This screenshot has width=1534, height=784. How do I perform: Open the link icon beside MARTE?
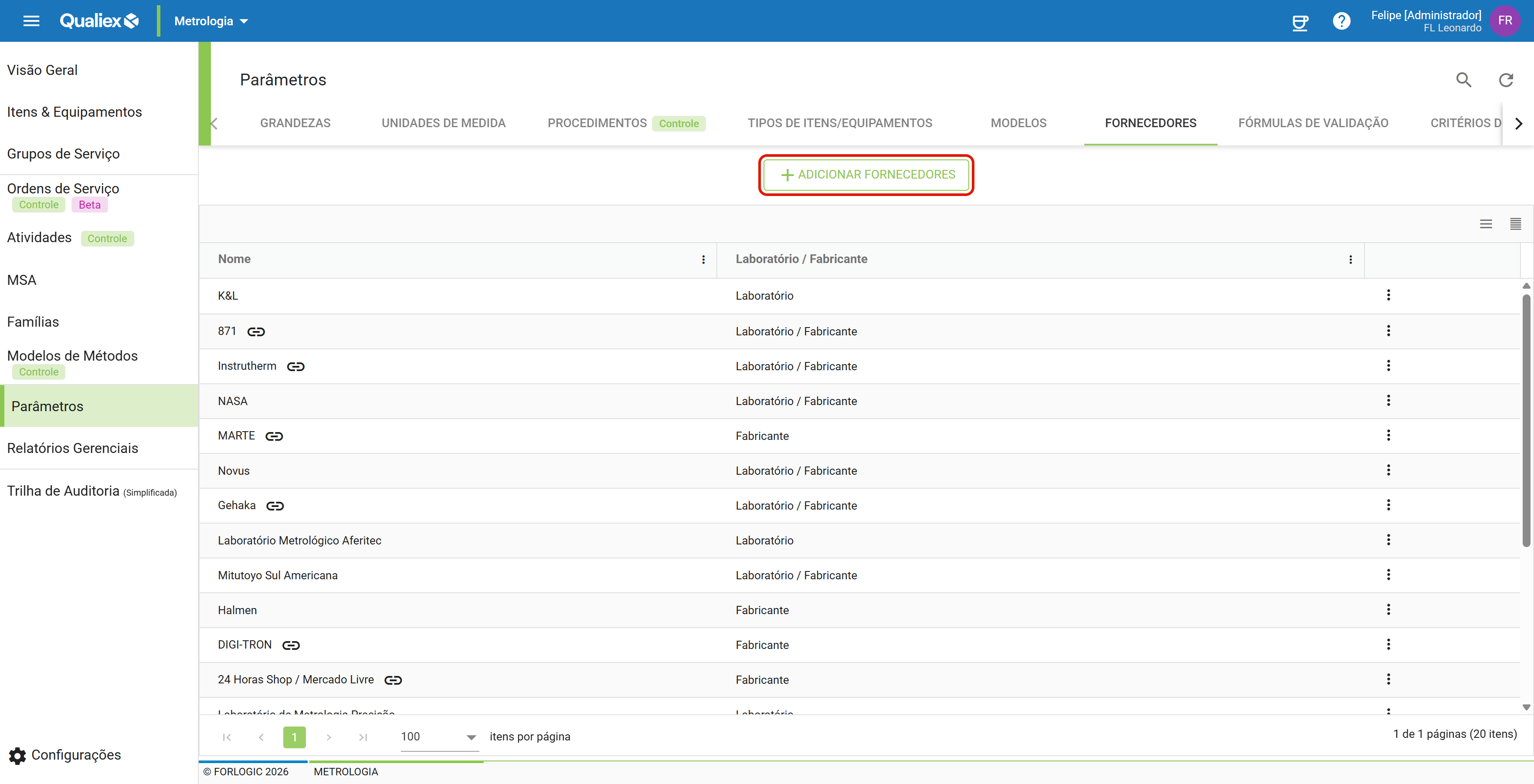tap(274, 436)
